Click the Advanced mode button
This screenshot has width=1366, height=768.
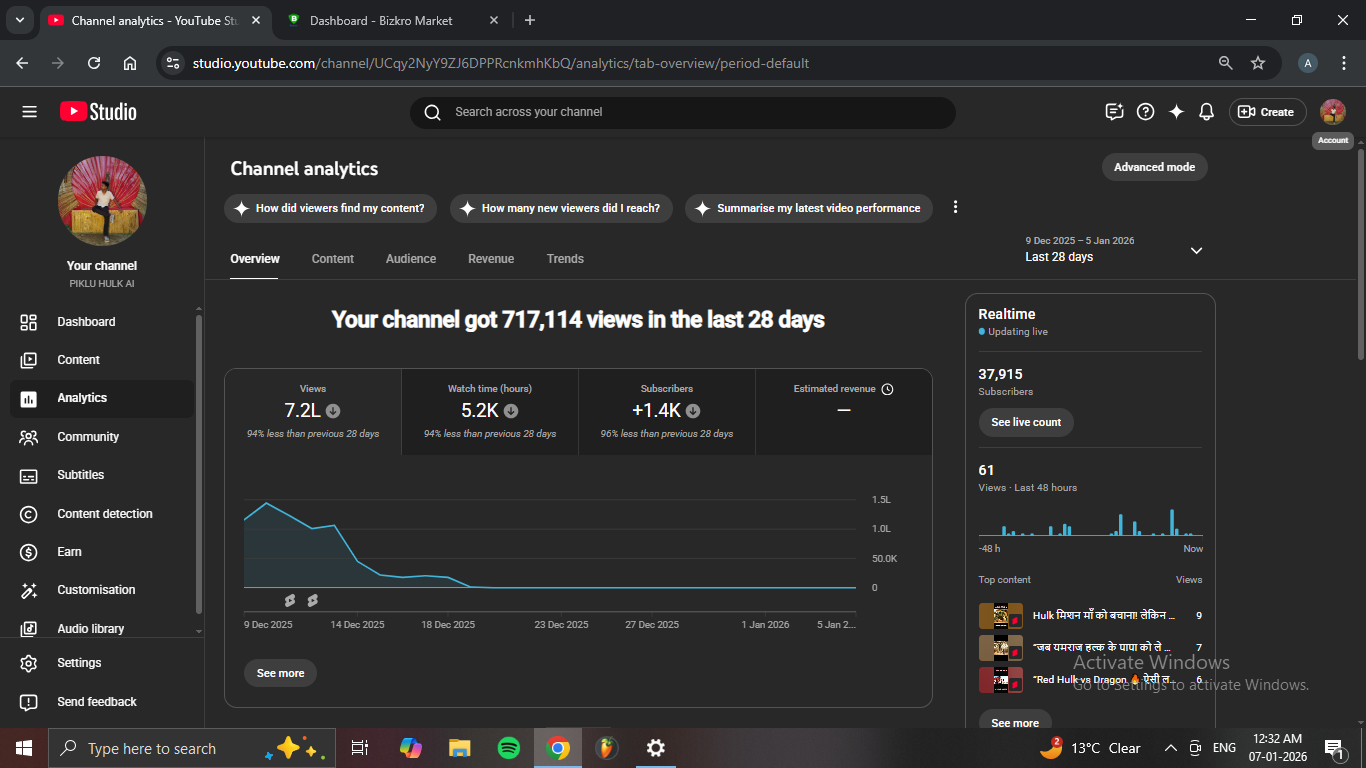[x=1154, y=167]
